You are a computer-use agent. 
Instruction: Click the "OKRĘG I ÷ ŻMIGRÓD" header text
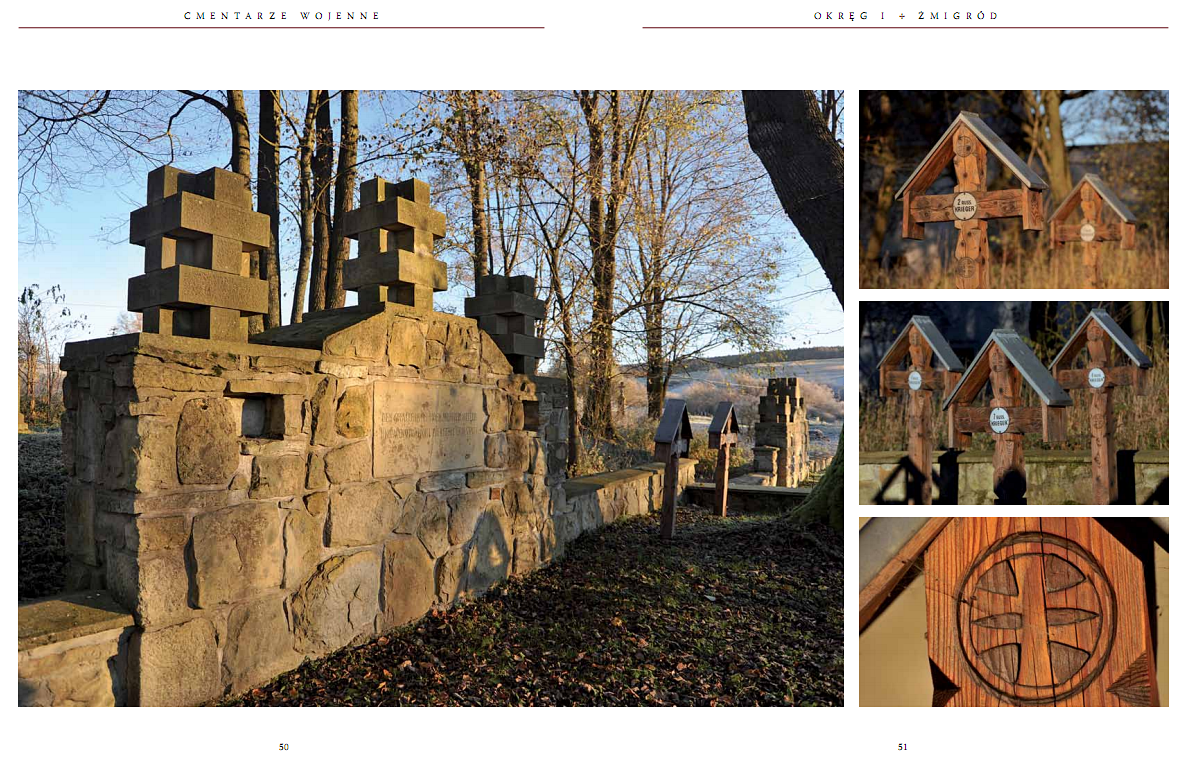906,16
